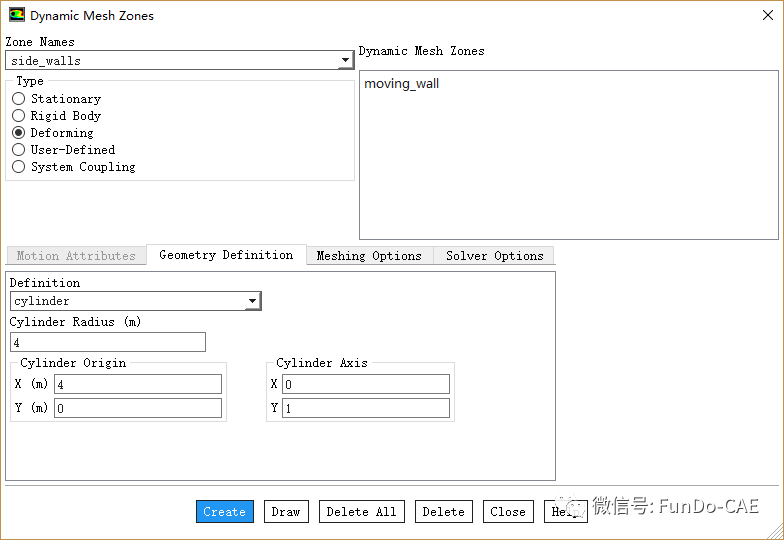Switch to Geometry Definition tab
This screenshot has height=540, width=784.
point(226,255)
